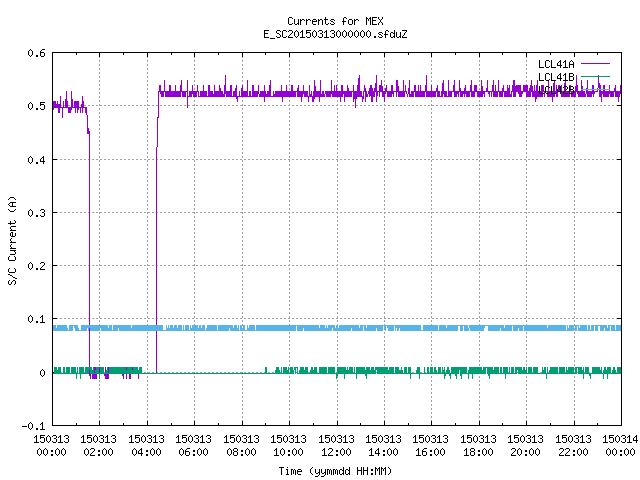Click the 0.6 y-axis tick label
Screen dimensions: 640x480
tap(36, 53)
